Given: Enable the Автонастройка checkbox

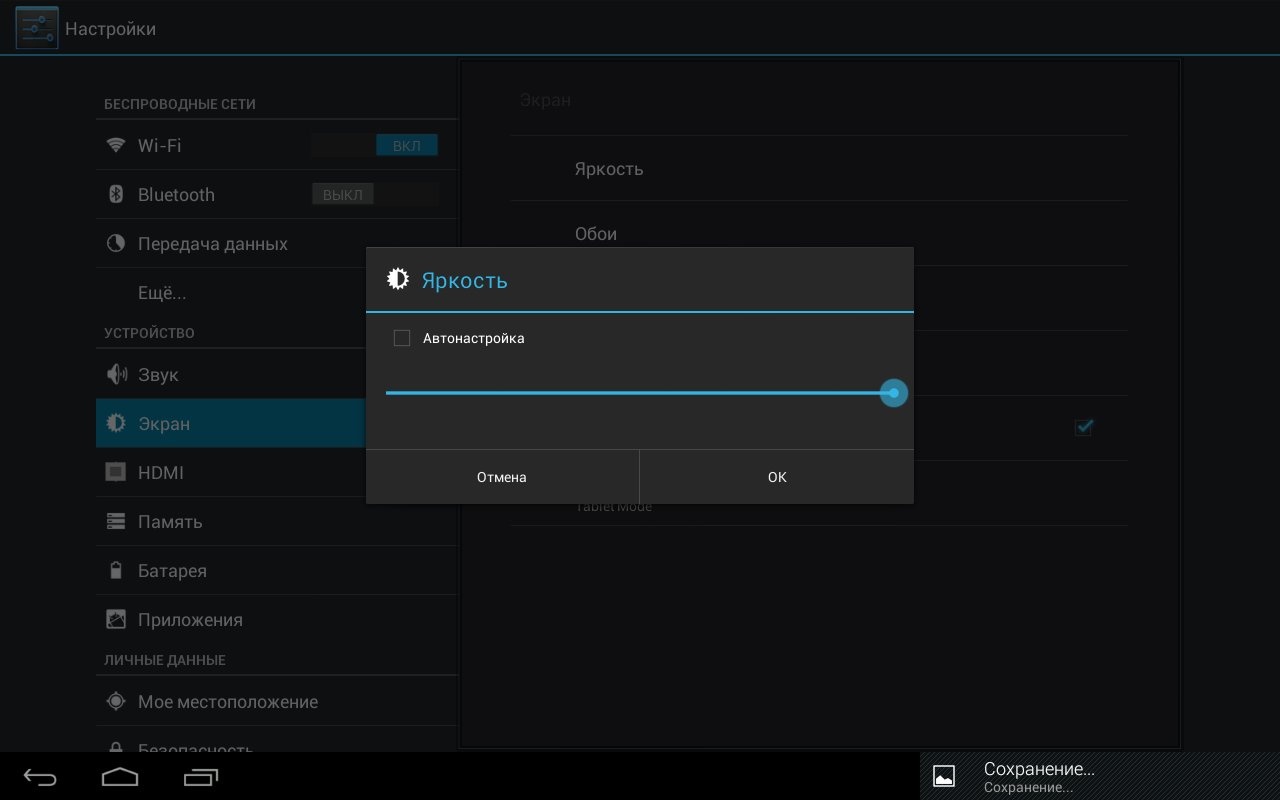Looking at the screenshot, I should pos(402,338).
